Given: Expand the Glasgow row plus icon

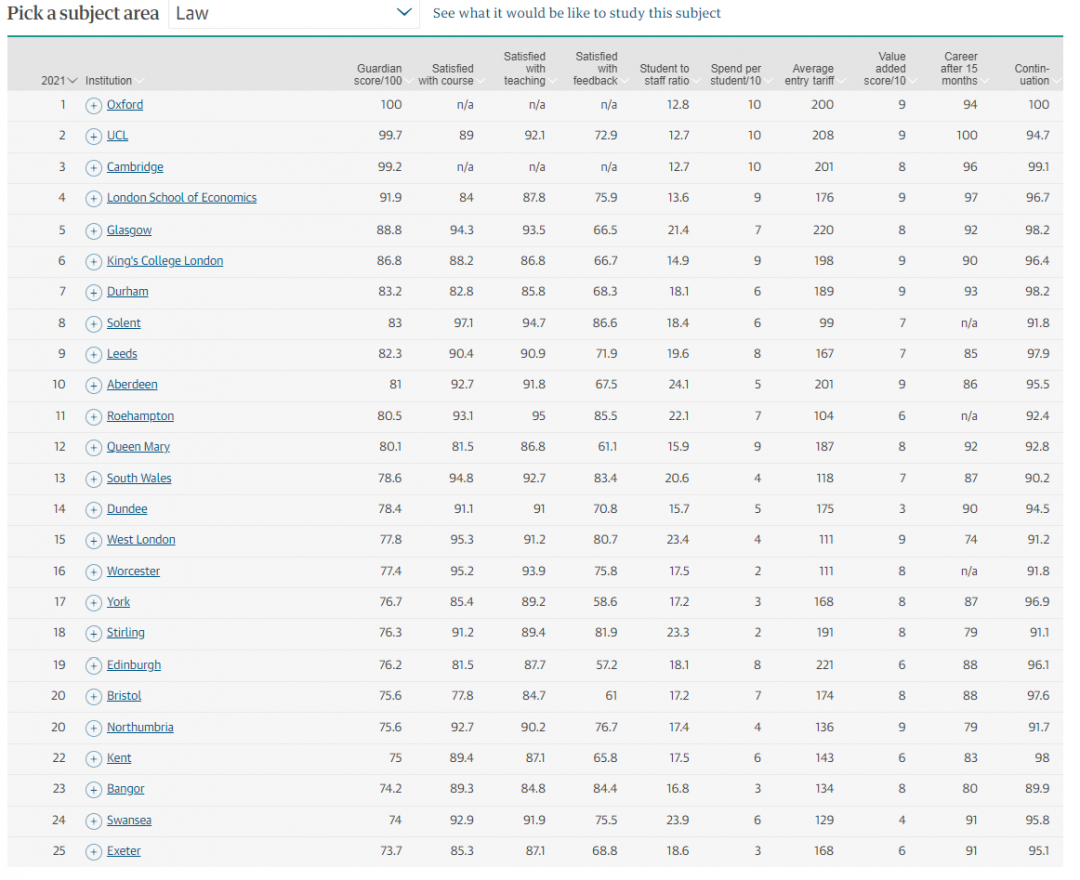Looking at the screenshot, I should (93, 230).
